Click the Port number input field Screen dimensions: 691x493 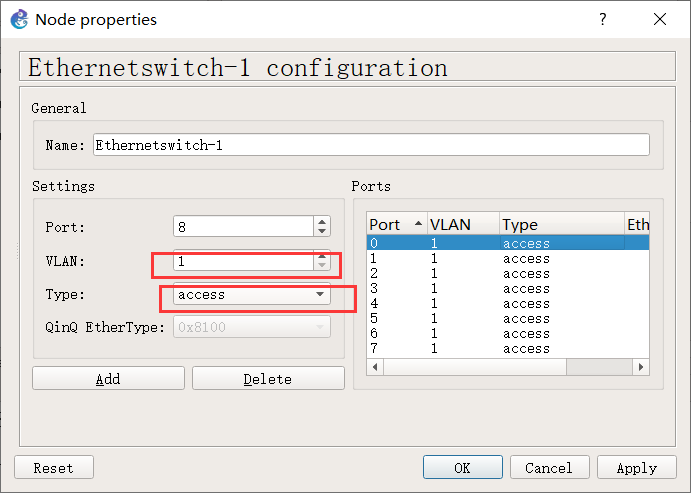244,227
